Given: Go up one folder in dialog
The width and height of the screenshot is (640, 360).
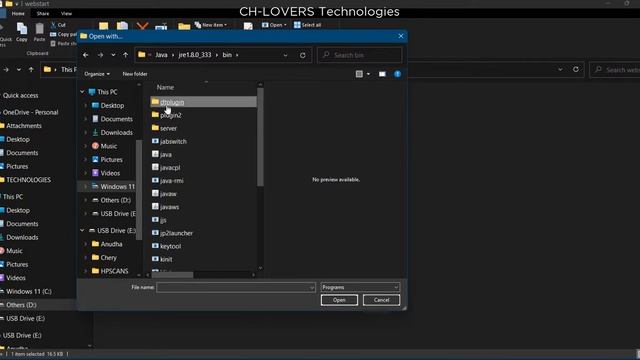Looking at the screenshot, I should 126,55.
